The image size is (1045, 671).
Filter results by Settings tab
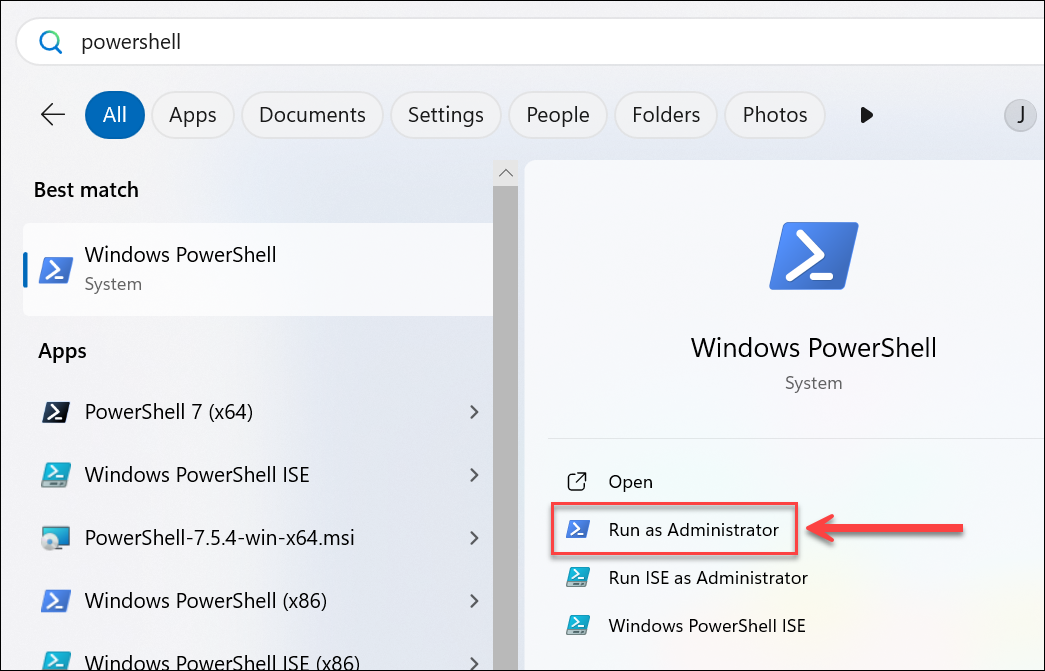445,115
